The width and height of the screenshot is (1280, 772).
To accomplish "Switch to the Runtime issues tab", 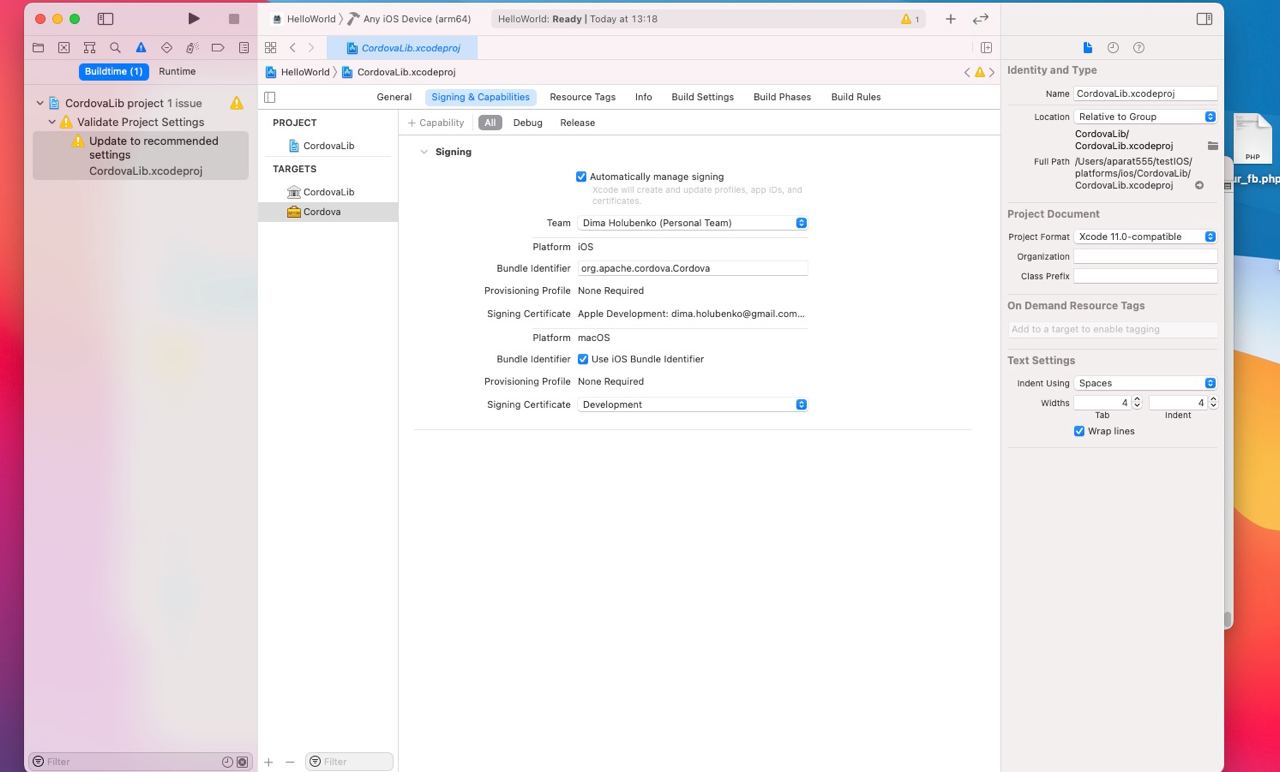I will point(177,72).
